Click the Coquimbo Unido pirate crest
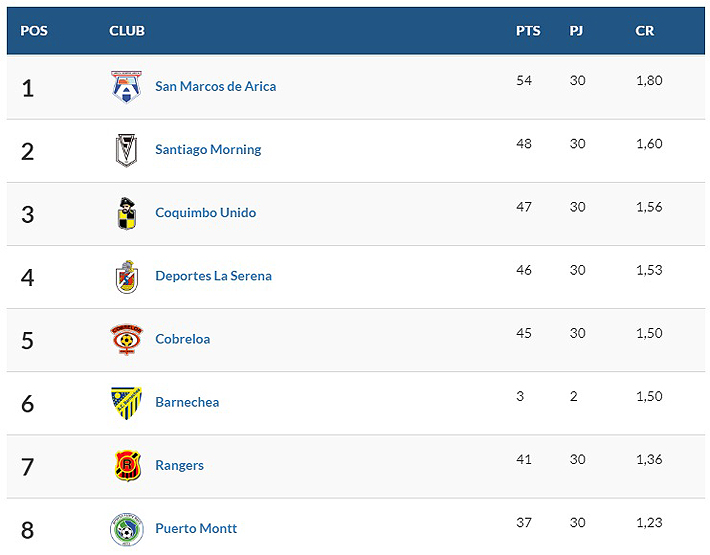The image size is (710, 555). [x=127, y=213]
